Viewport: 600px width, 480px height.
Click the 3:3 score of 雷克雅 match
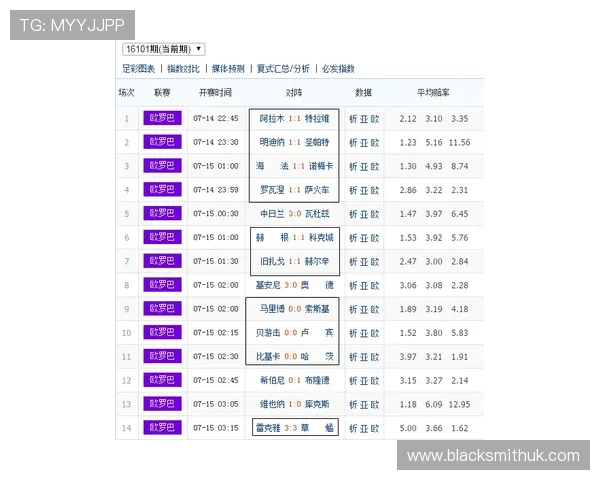[290, 428]
